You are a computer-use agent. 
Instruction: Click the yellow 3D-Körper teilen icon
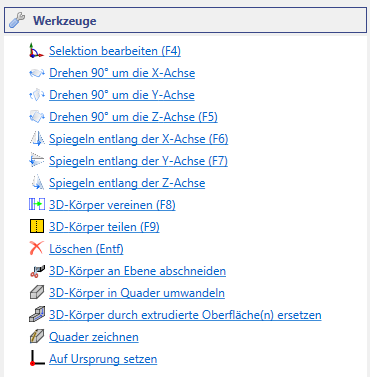coord(37,226)
